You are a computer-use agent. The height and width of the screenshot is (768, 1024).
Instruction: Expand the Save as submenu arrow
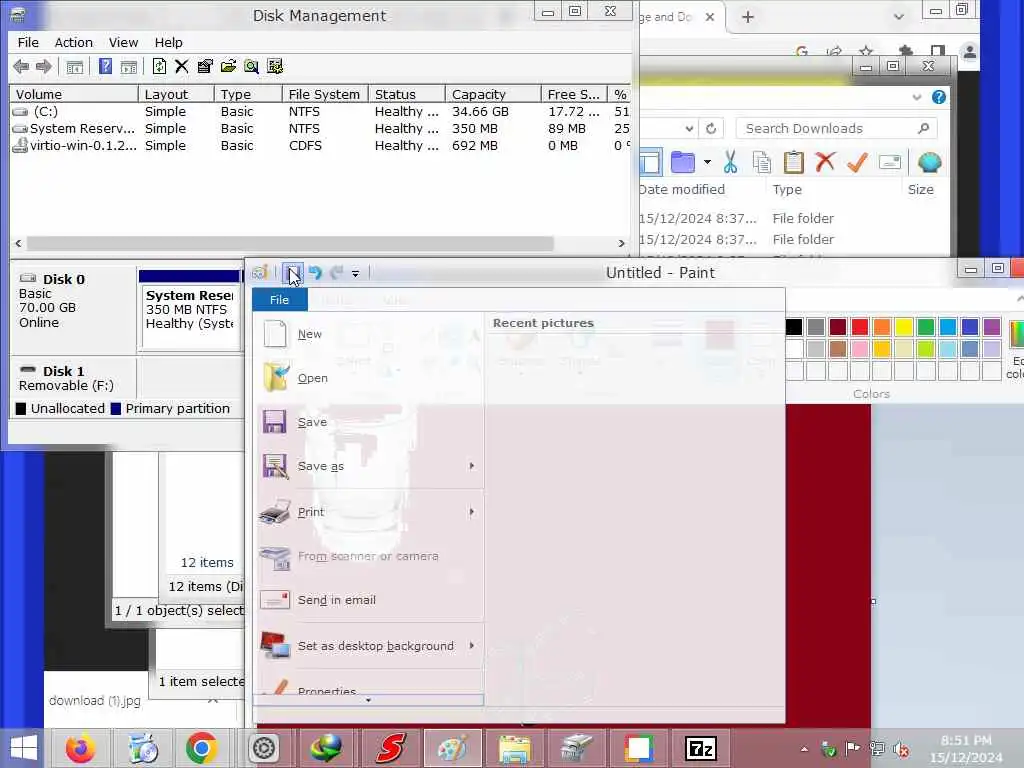[472, 466]
